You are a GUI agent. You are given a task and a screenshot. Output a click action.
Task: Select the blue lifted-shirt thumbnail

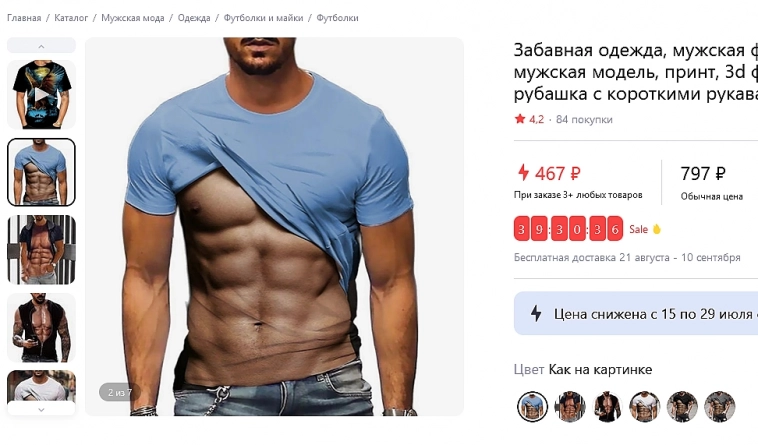click(41, 172)
